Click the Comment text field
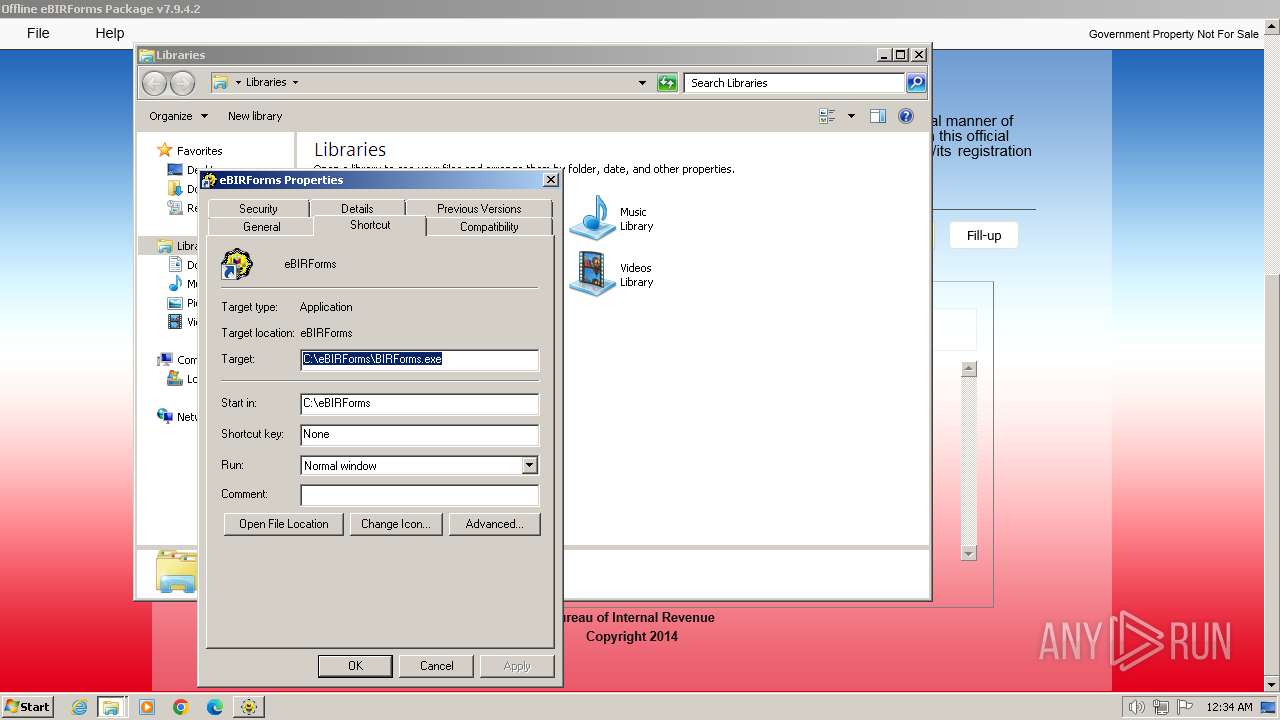This screenshot has width=1280, height=720. pos(419,495)
